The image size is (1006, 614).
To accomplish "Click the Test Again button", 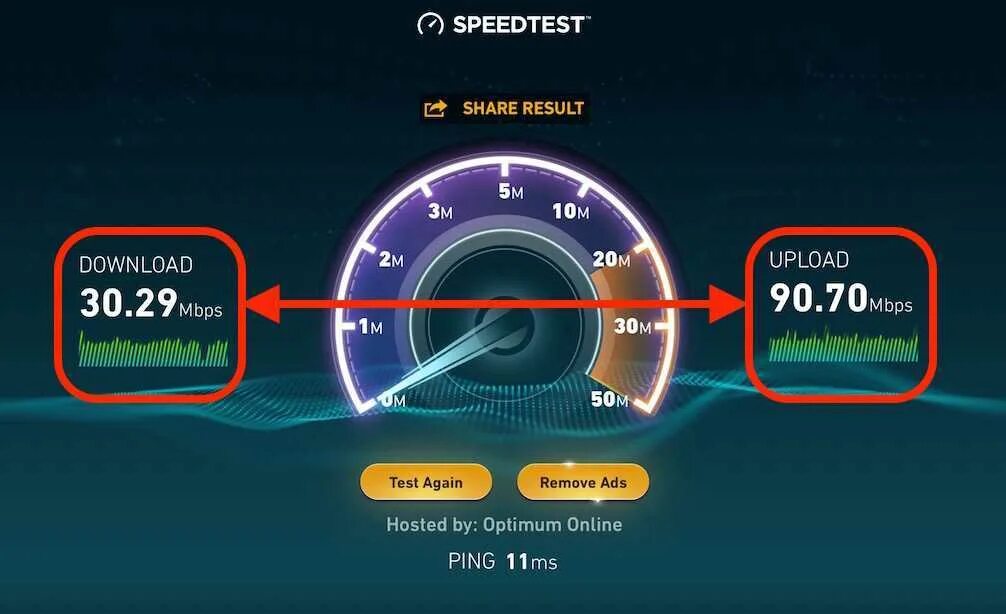I will [x=426, y=482].
